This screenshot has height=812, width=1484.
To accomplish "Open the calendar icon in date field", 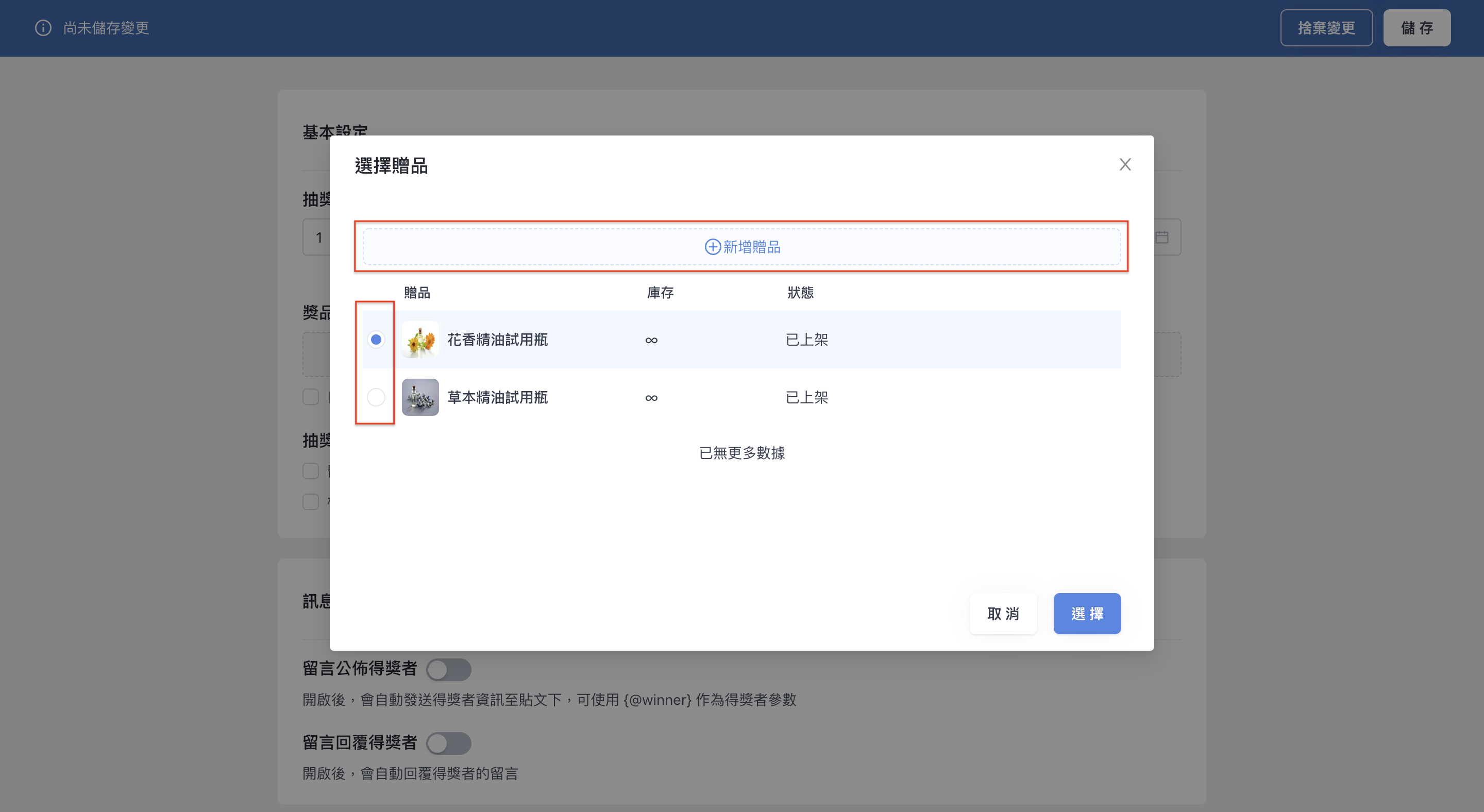I will click(1162, 238).
